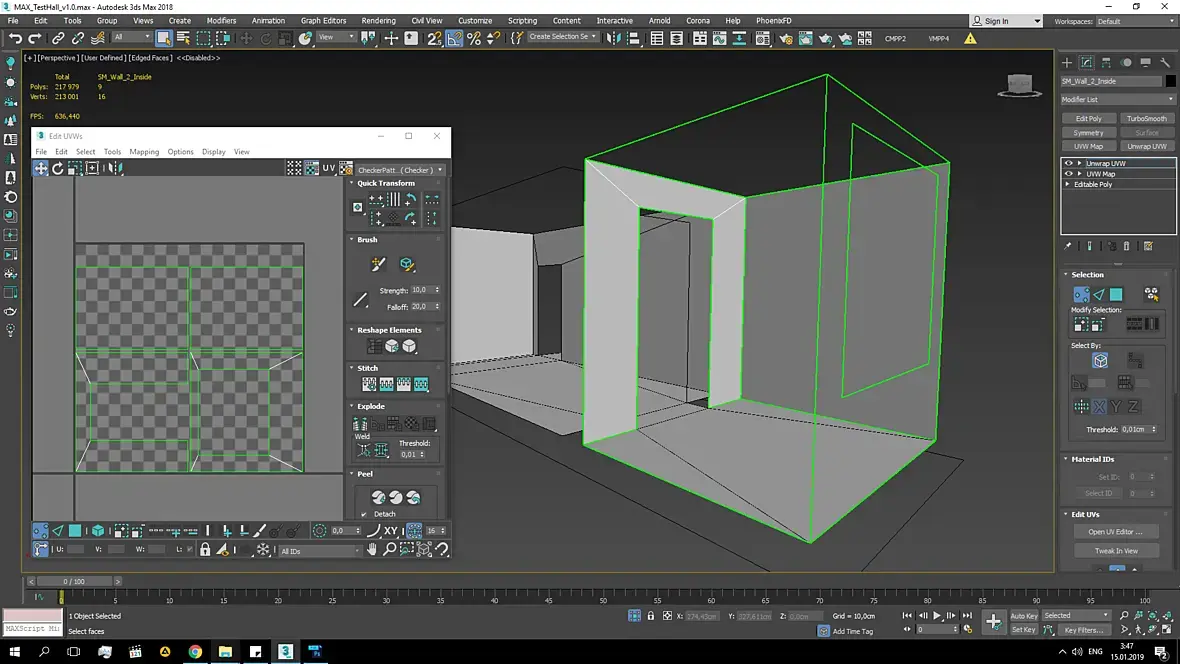Open the Modifier List dropdown
The width and height of the screenshot is (1180, 664).
[1118, 99]
